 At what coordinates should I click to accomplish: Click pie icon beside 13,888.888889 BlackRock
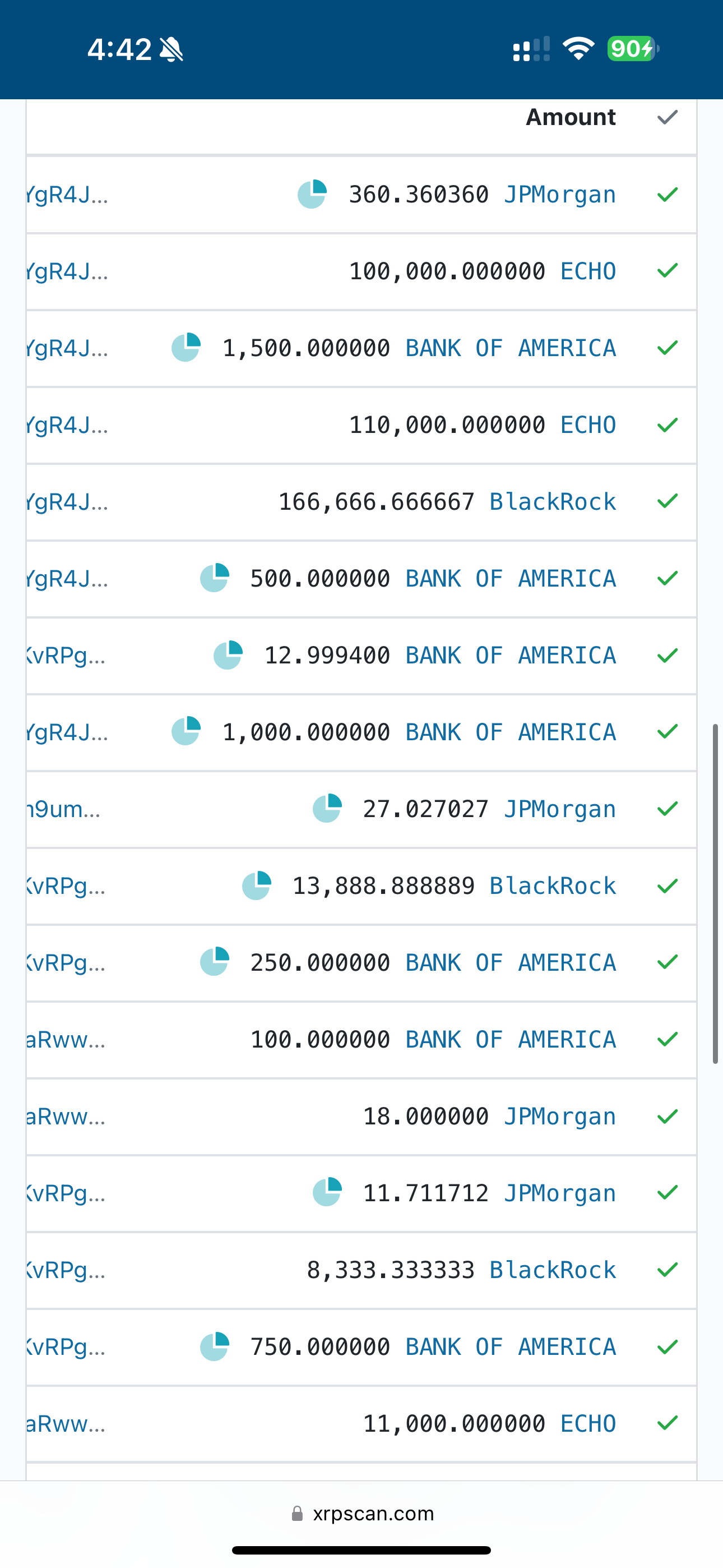click(256, 886)
